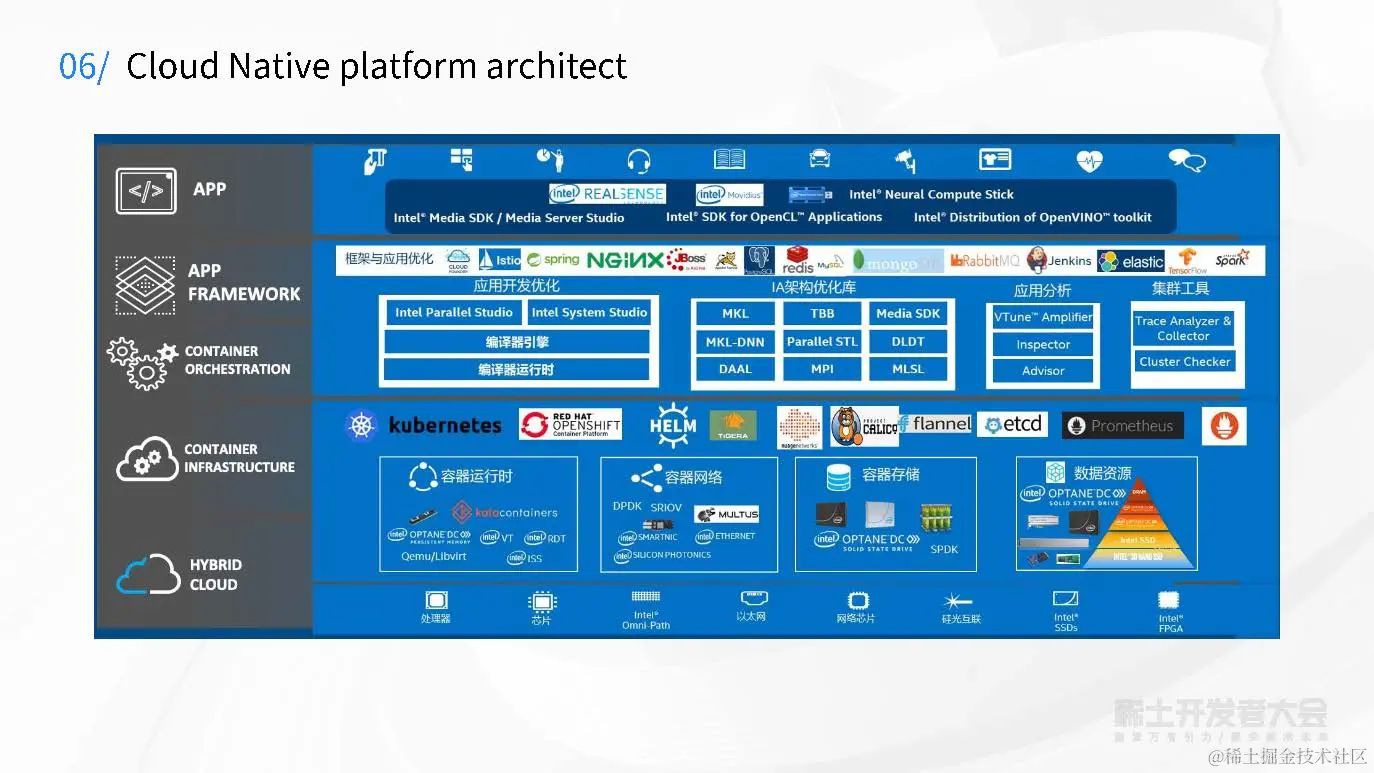The image size is (1374, 773).
Task: Click the car icon in top row
Action: click(x=819, y=159)
